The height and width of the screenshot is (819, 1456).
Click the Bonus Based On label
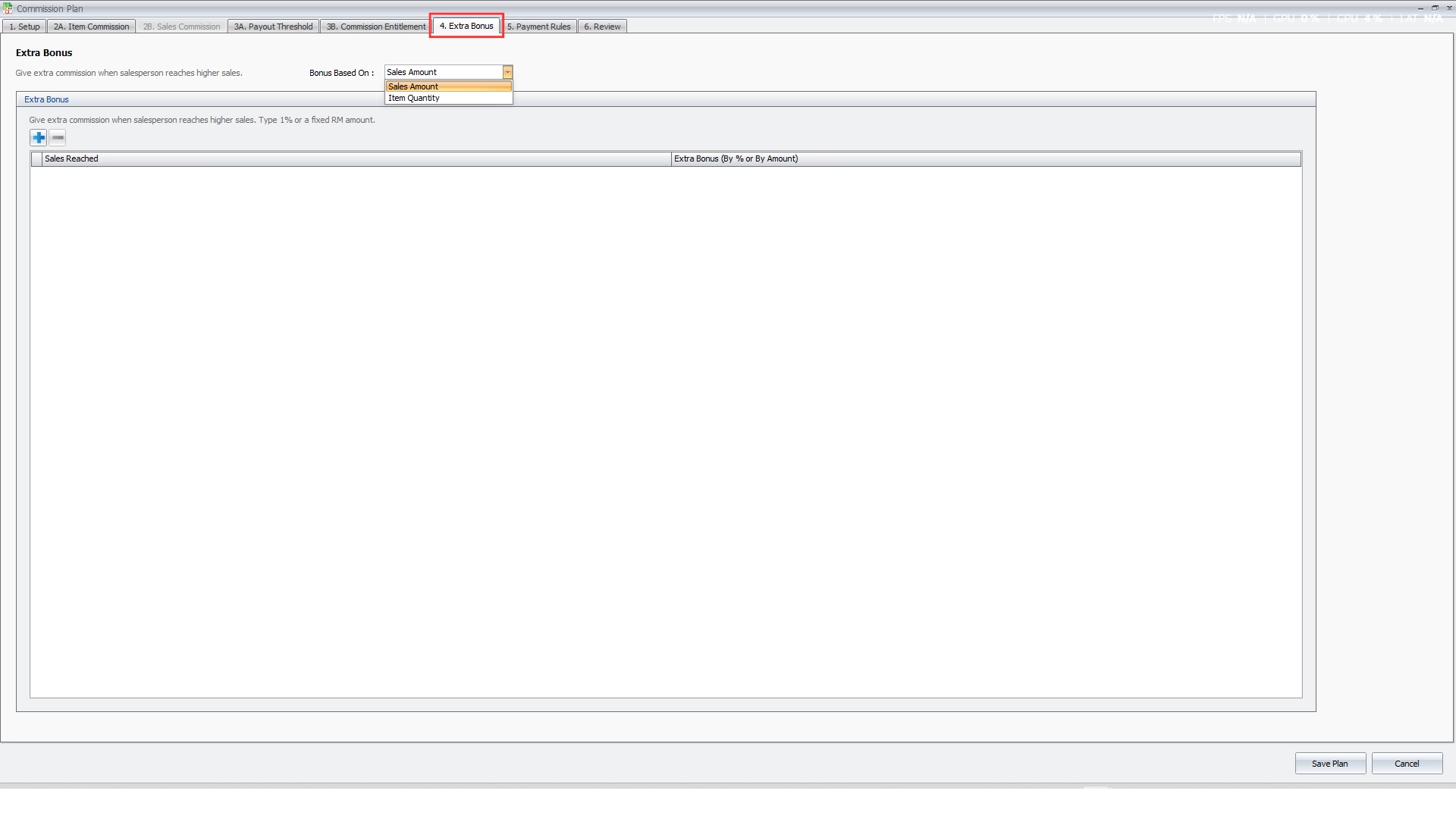pyautogui.click(x=341, y=73)
